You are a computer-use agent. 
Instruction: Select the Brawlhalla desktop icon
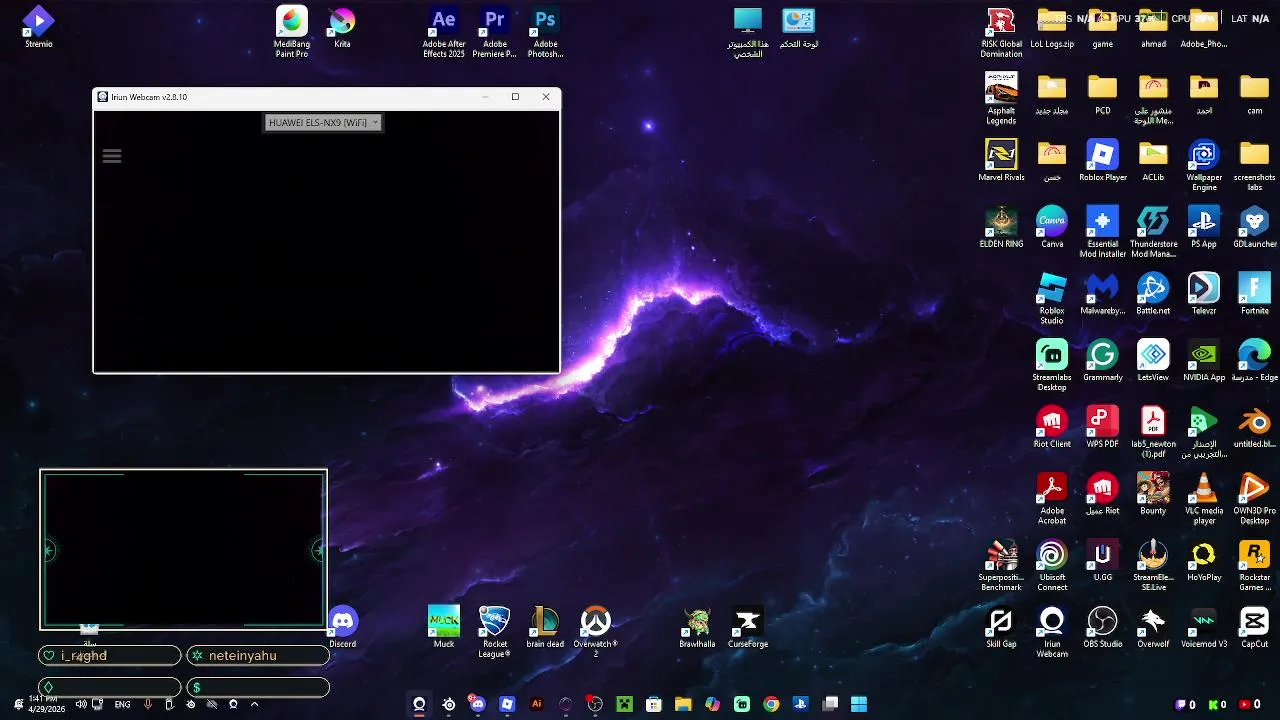697,627
